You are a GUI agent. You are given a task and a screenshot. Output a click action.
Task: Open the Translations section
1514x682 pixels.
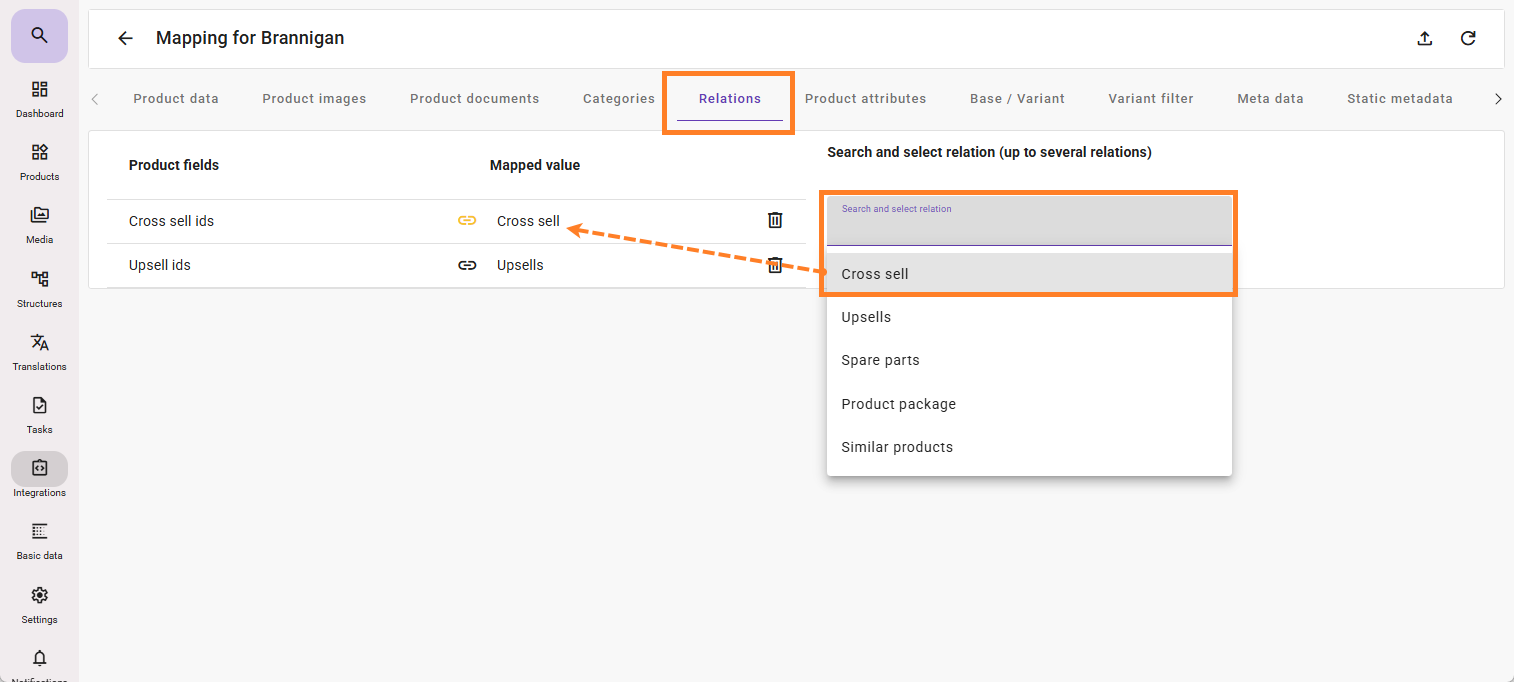pos(39,352)
